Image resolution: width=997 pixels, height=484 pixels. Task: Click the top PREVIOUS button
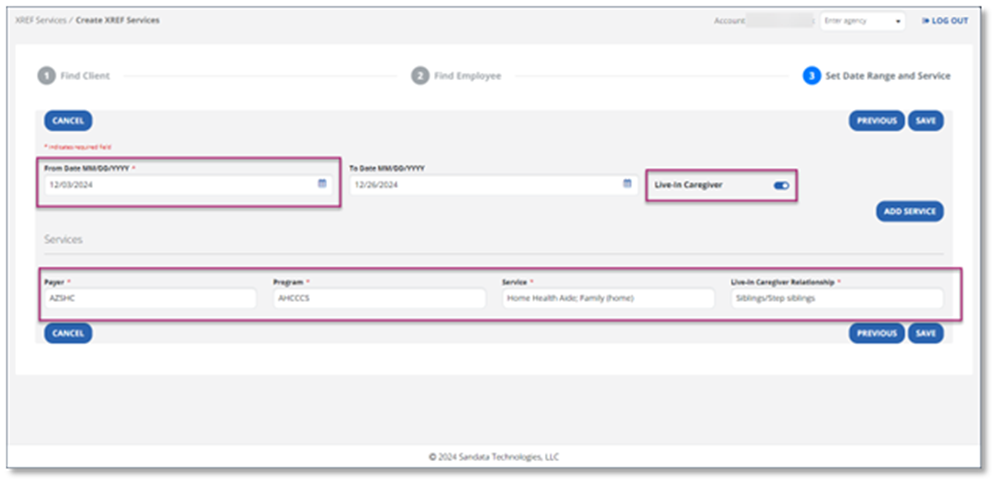(876, 121)
